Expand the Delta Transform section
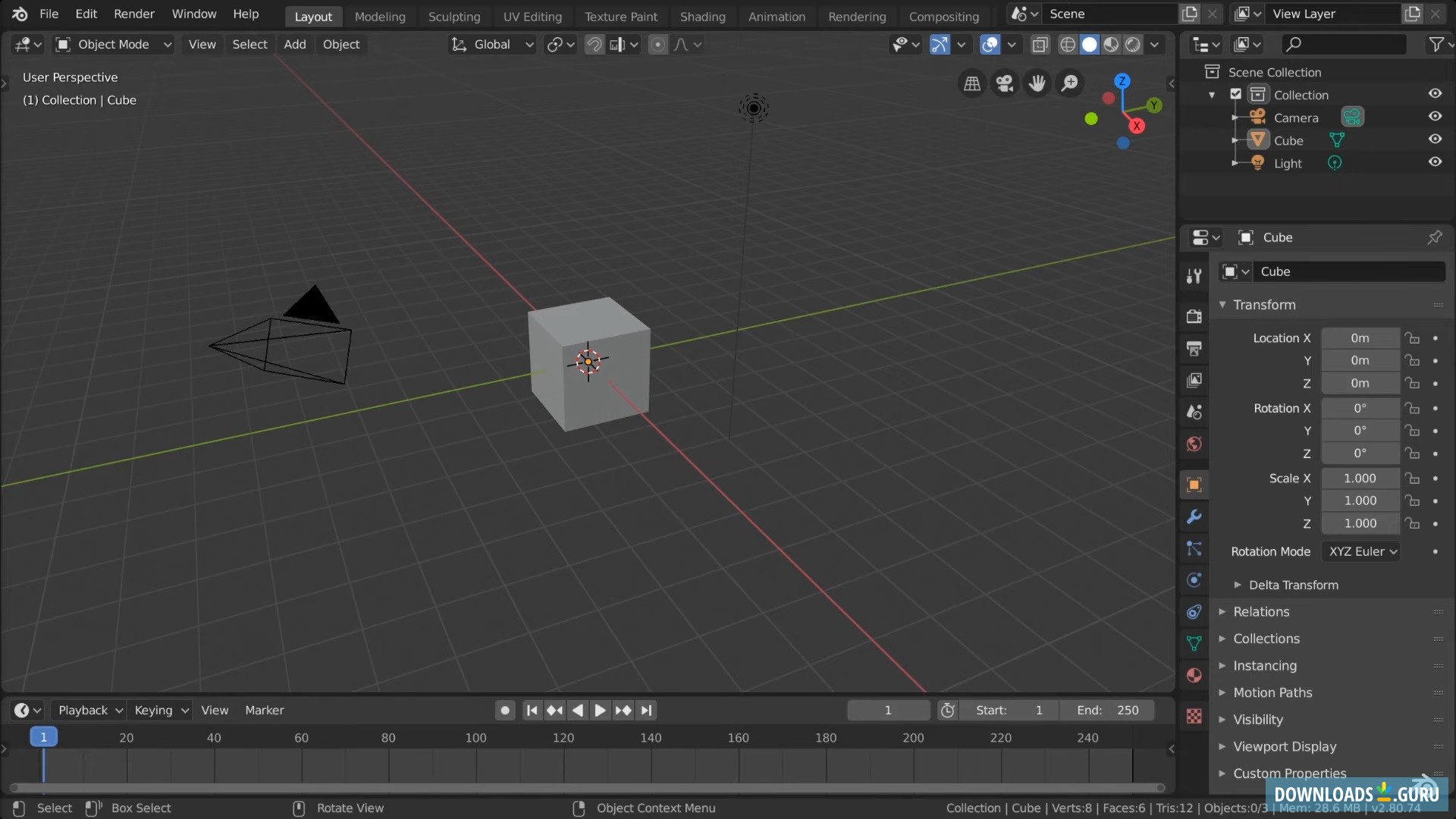1456x819 pixels. (x=1293, y=585)
